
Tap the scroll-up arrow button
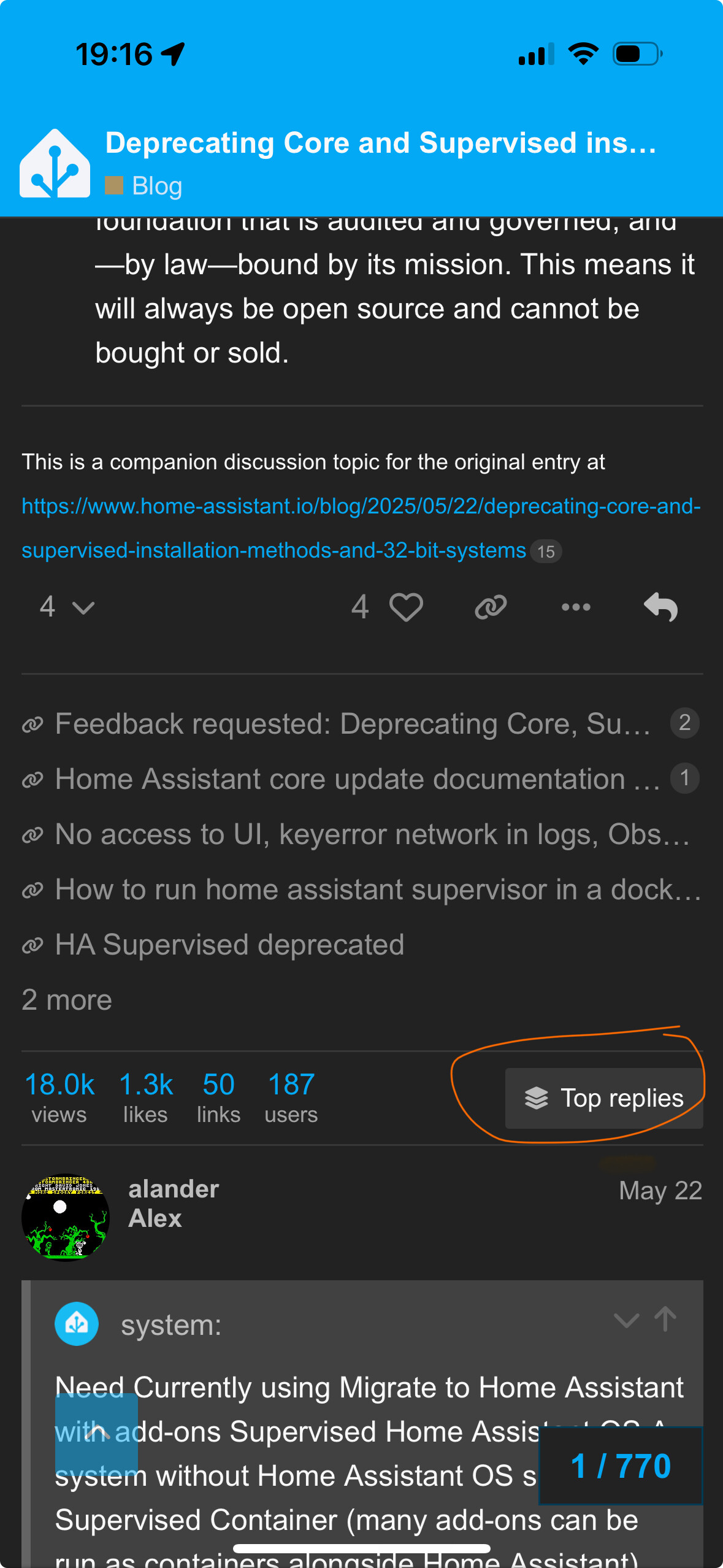coord(96,1433)
